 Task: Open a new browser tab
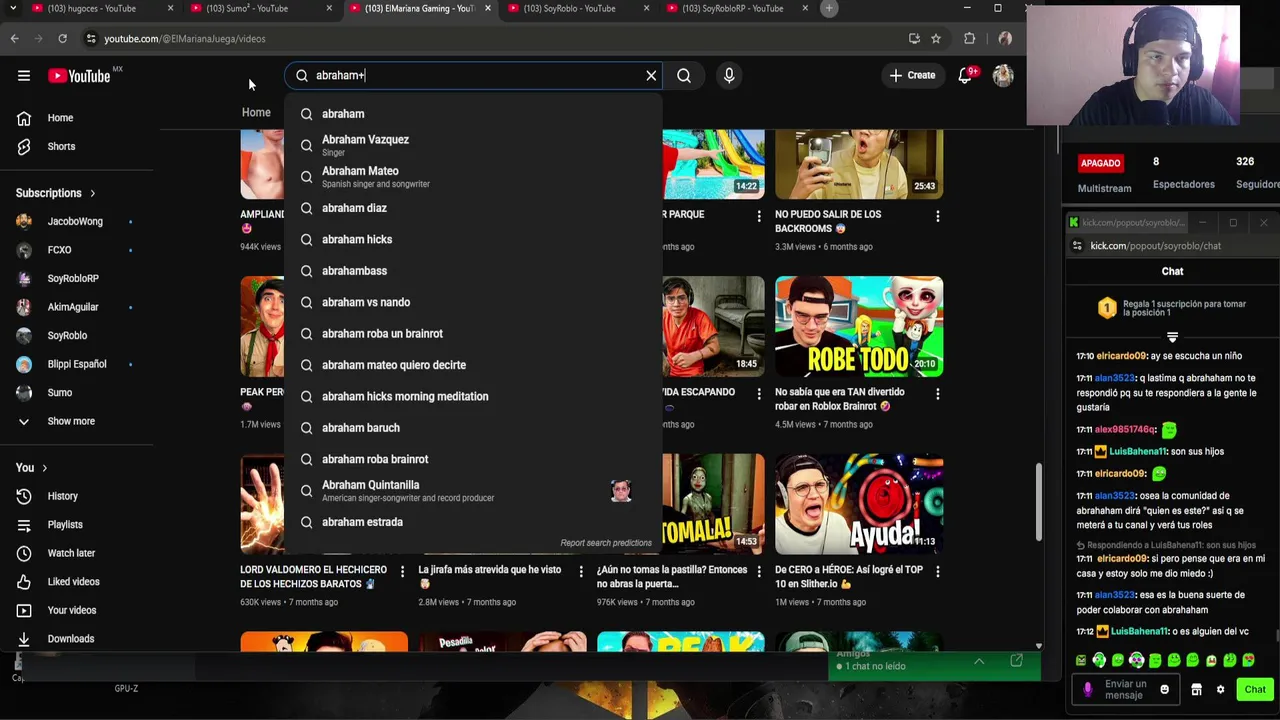(828, 9)
